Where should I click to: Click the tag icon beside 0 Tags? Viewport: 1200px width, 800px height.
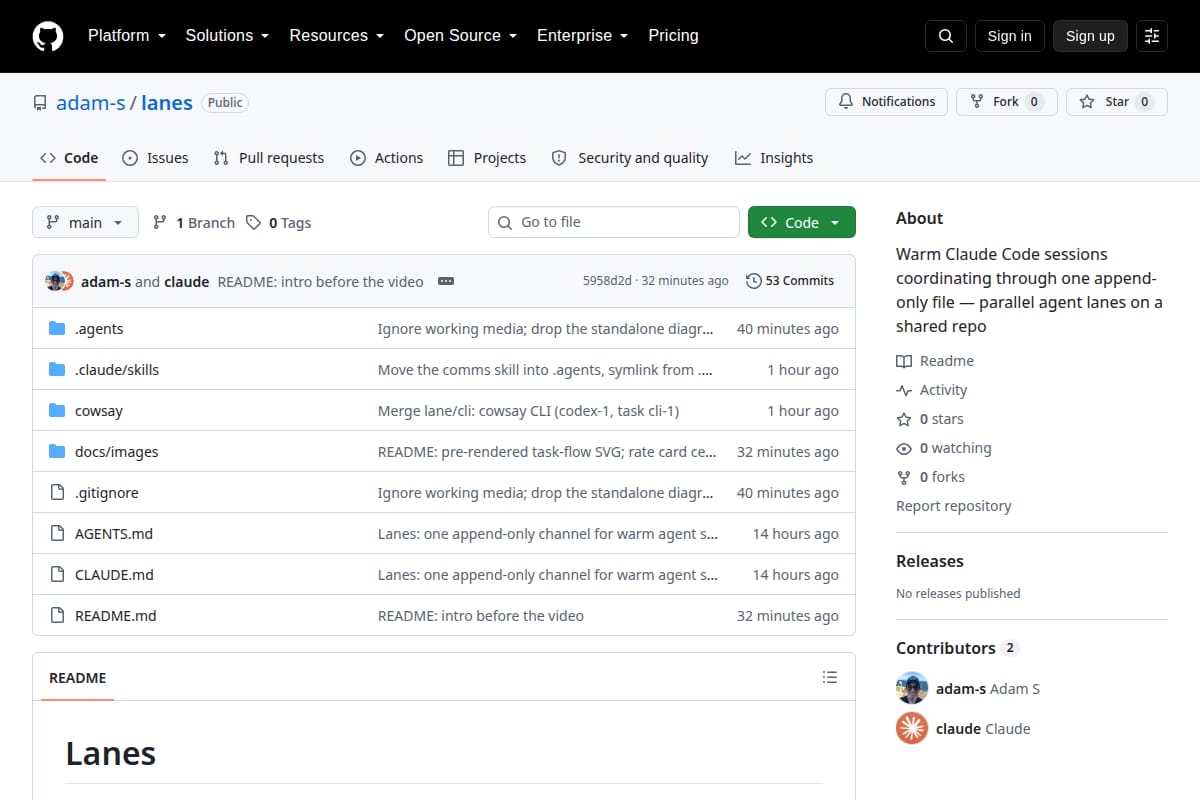(254, 223)
